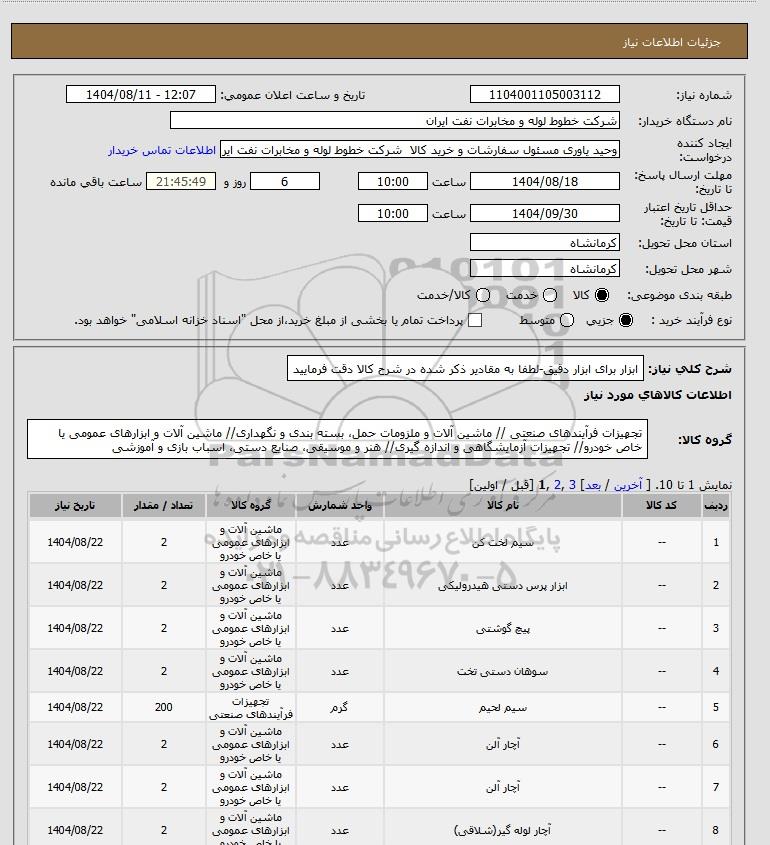This screenshot has width=770, height=845.
Task: Select item آچار لوله گیر(شلاقی)
Action: pos(379,827)
